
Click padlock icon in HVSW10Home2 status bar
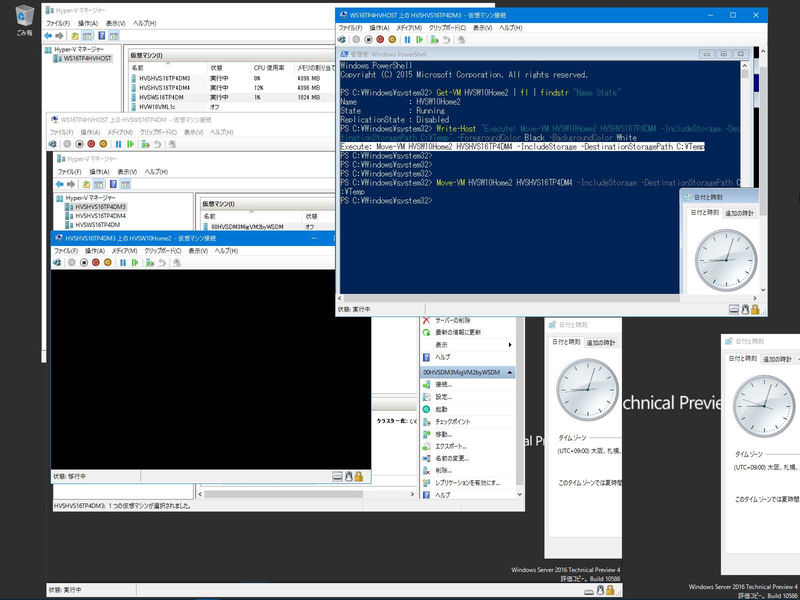[359, 477]
